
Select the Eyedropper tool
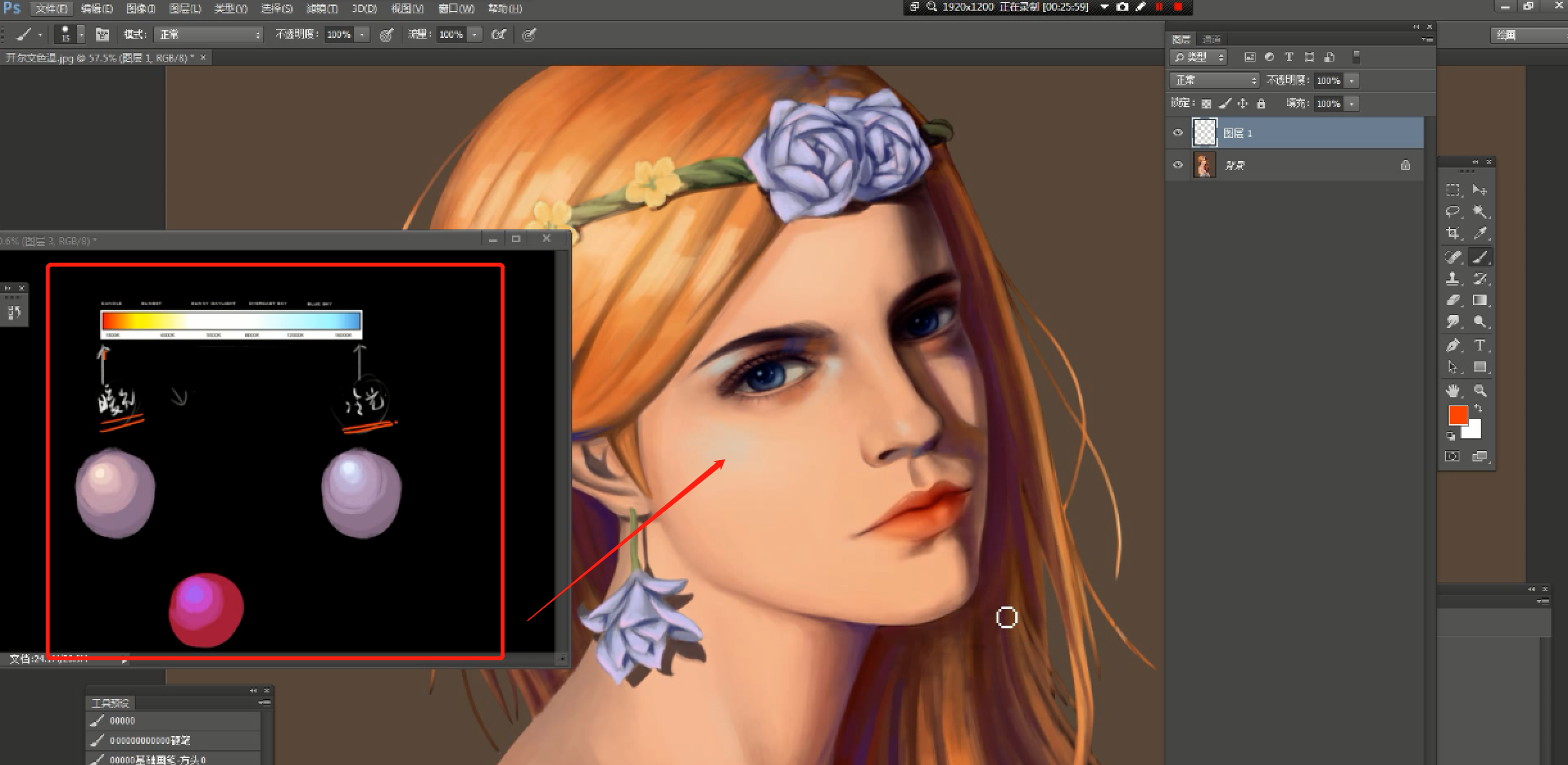(x=1479, y=233)
